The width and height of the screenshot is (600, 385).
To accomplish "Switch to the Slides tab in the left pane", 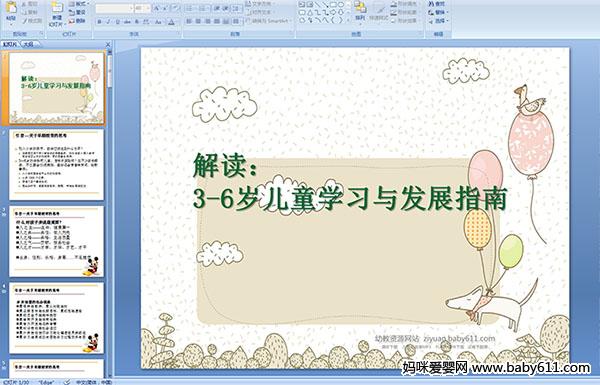I will tap(10, 44).
